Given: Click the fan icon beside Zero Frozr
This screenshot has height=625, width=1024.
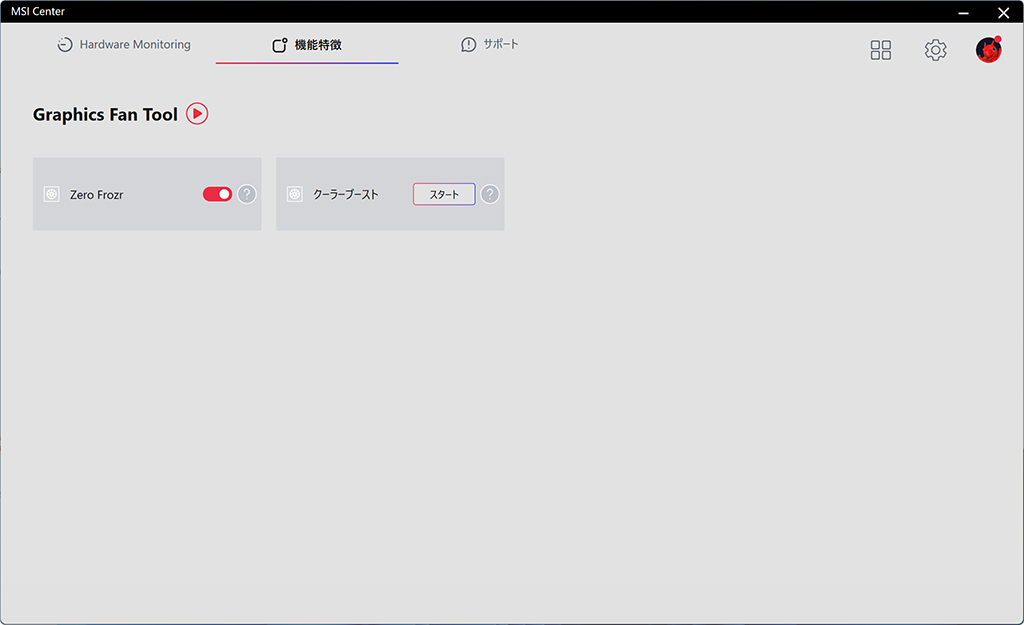Looking at the screenshot, I should click(52, 194).
